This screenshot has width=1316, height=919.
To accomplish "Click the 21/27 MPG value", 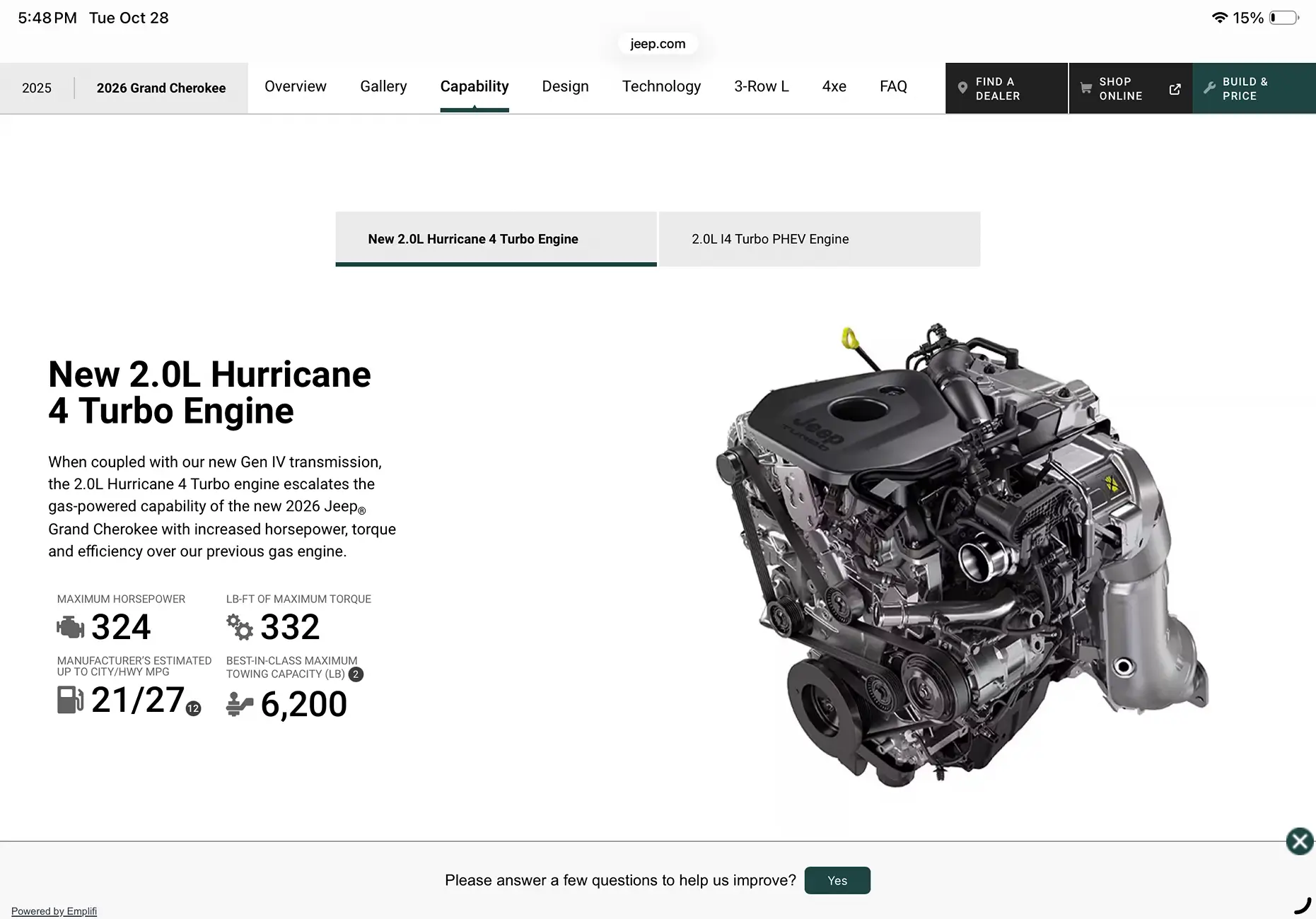I will (x=138, y=700).
